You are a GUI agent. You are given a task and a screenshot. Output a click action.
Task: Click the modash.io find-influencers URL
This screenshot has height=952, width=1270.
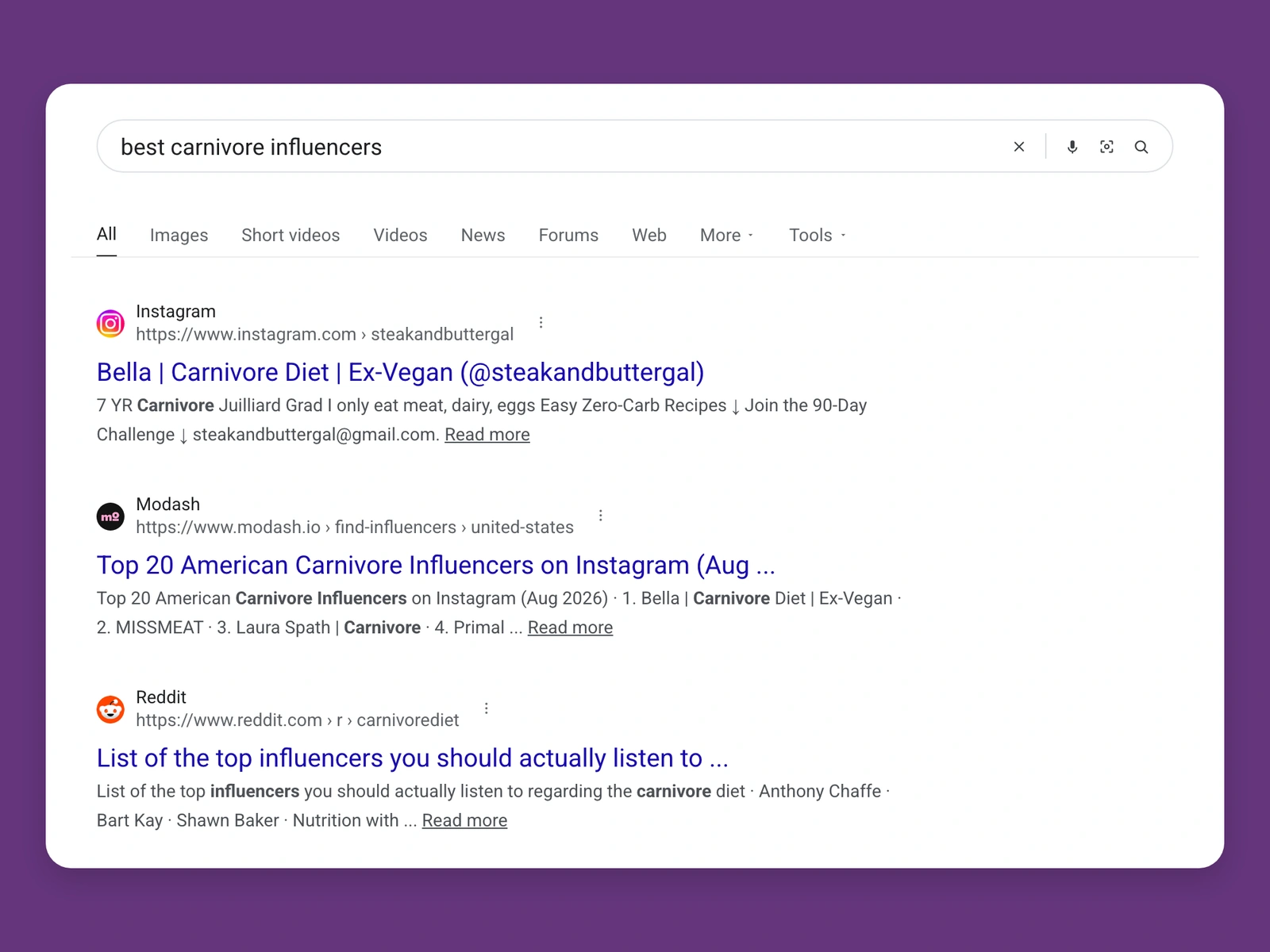(355, 527)
